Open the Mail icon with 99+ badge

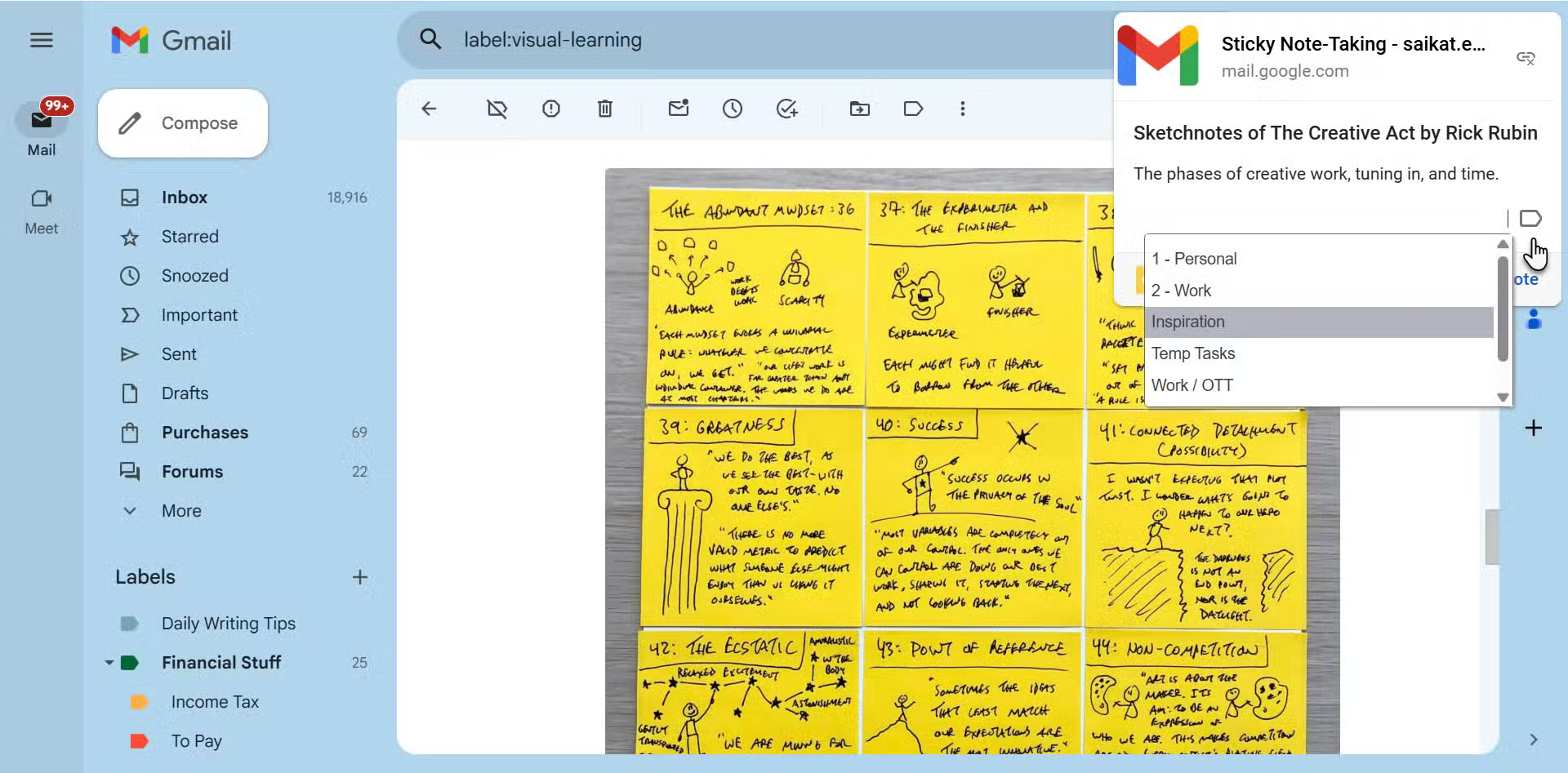42,121
